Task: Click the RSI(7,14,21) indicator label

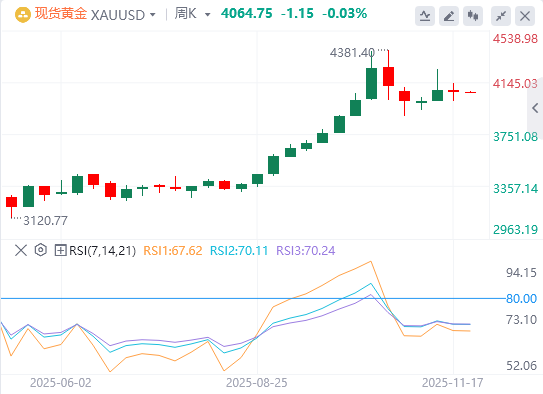Action: 103,250
